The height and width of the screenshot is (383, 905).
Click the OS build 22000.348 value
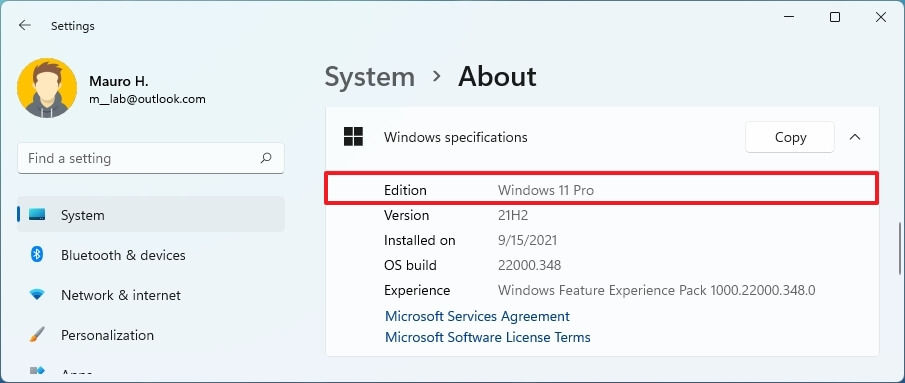[x=529, y=265]
